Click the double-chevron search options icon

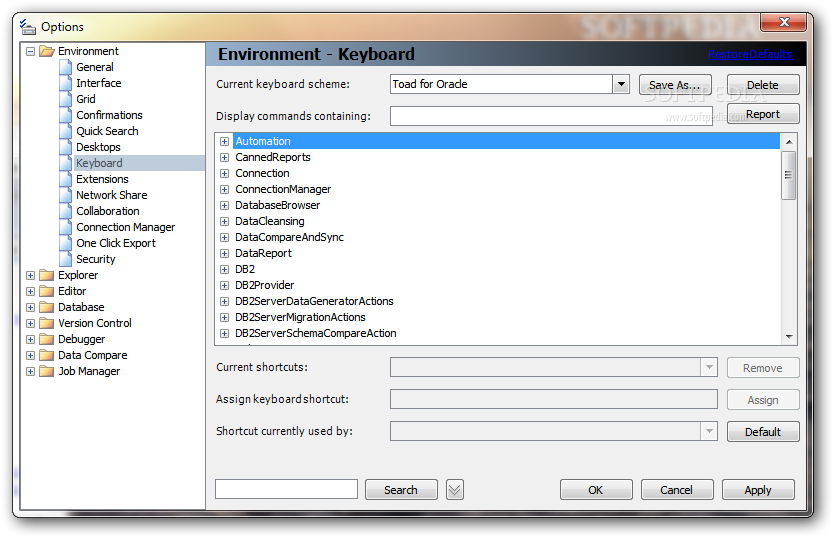[455, 490]
